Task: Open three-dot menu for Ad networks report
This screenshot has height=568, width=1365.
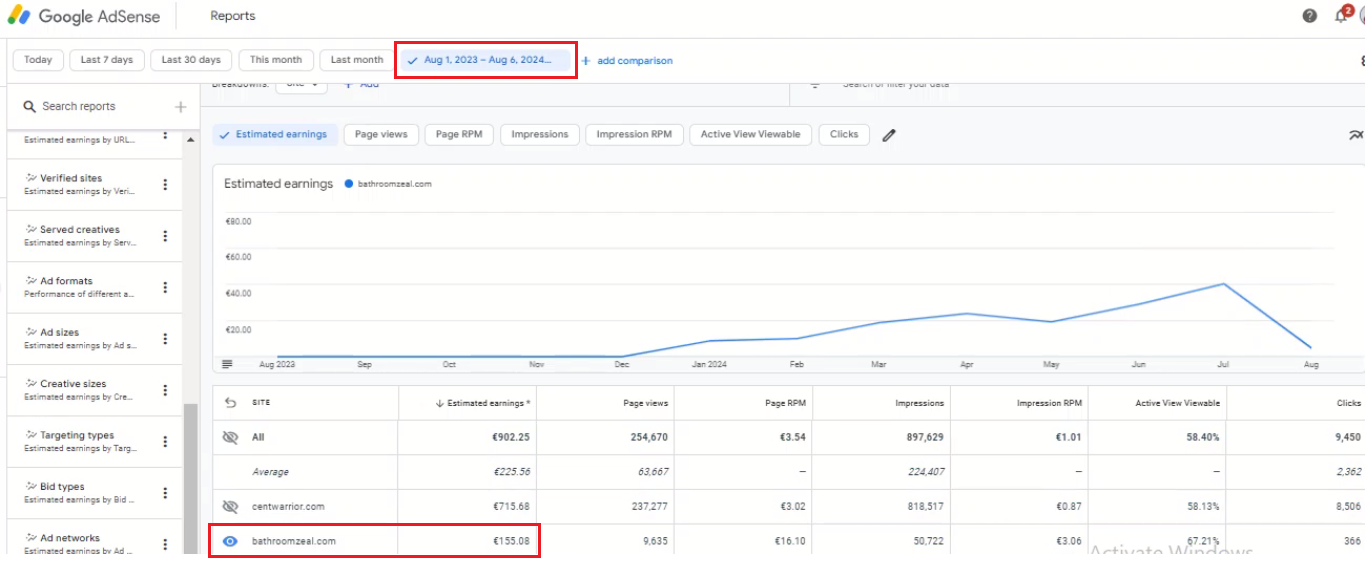Action: click(165, 545)
